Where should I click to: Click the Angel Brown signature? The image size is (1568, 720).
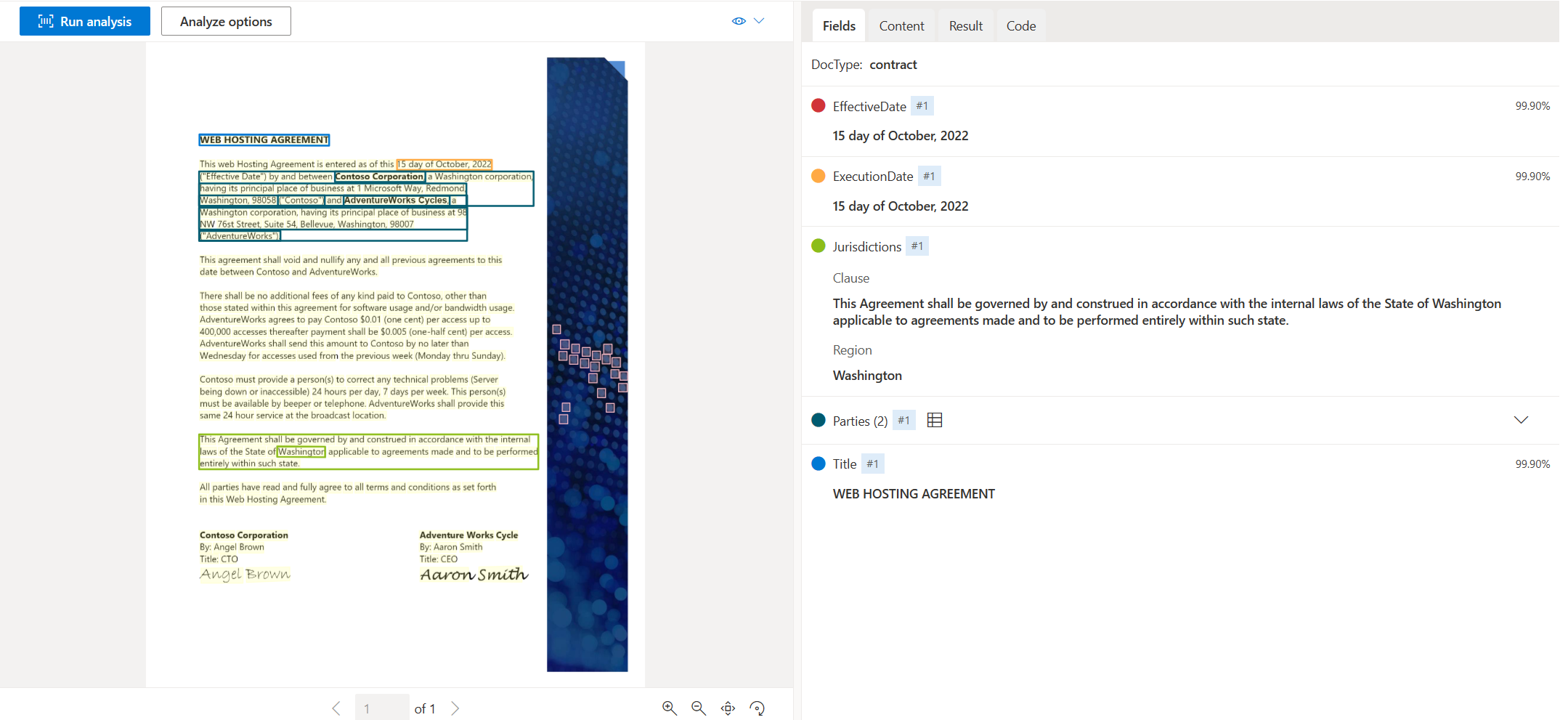click(245, 574)
